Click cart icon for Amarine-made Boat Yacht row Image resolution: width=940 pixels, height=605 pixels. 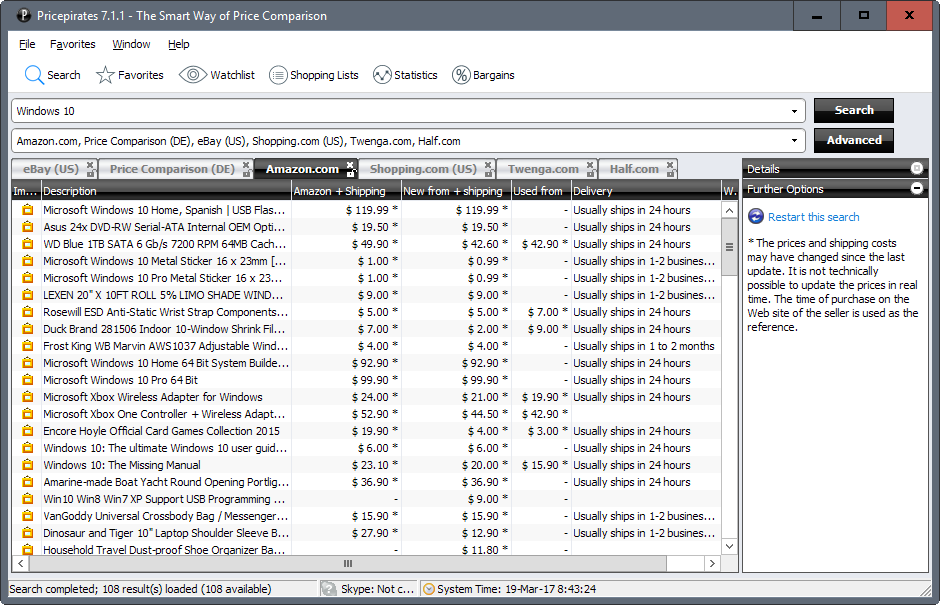click(x=28, y=481)
